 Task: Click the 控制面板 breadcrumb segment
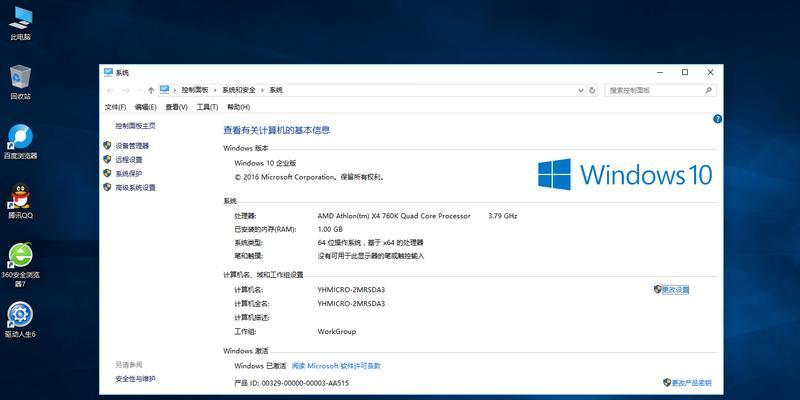click(x=195, y=90)
